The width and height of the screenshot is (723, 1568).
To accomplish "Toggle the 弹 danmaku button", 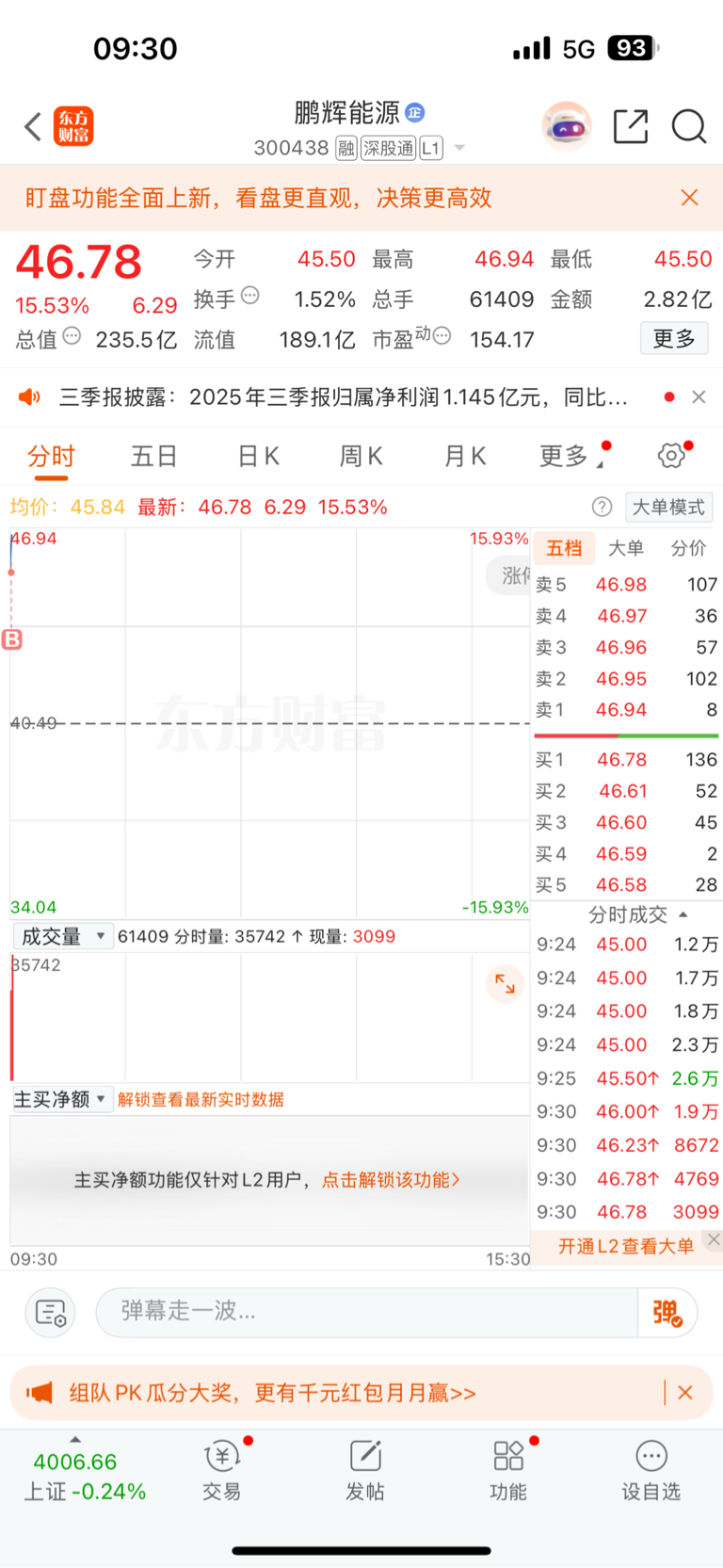I will click(x=667, y=1312).
